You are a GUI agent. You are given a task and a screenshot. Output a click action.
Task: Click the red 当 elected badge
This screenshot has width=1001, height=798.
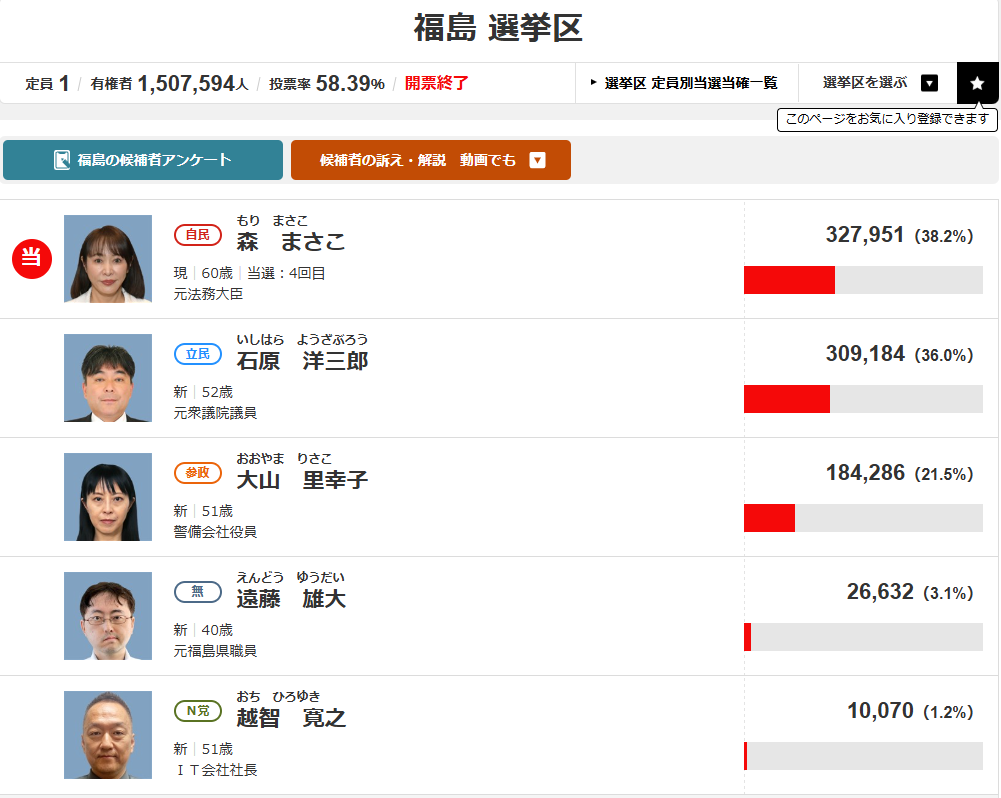(32, 259)
